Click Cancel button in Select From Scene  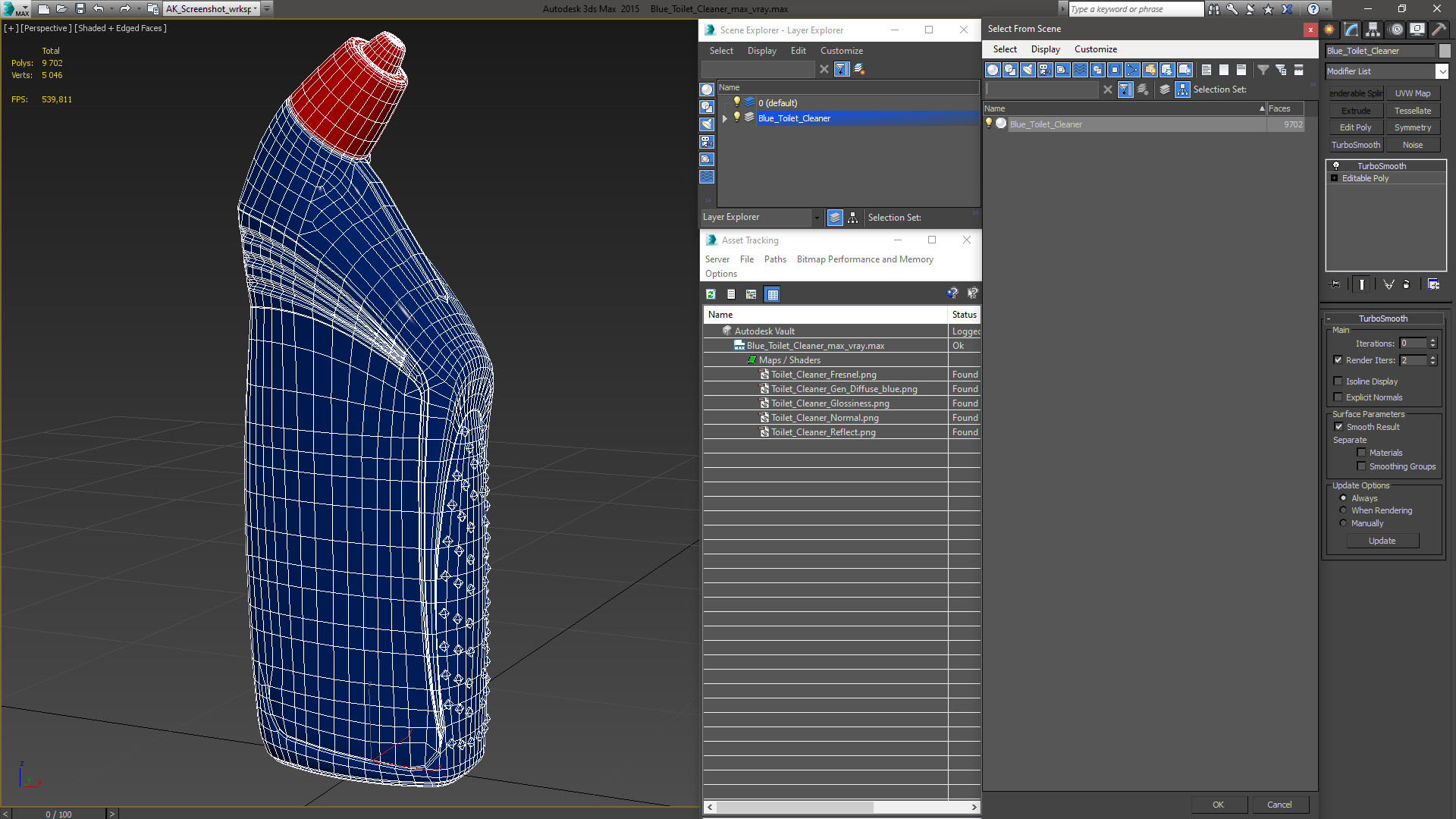1279,805
